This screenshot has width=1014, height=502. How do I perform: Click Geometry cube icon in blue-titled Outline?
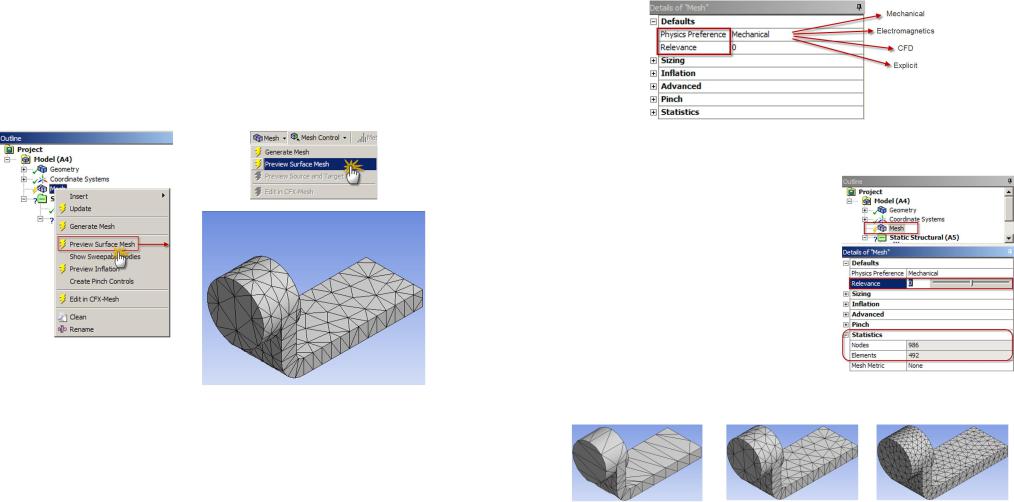pyautogui.click(x=42, y=169)
